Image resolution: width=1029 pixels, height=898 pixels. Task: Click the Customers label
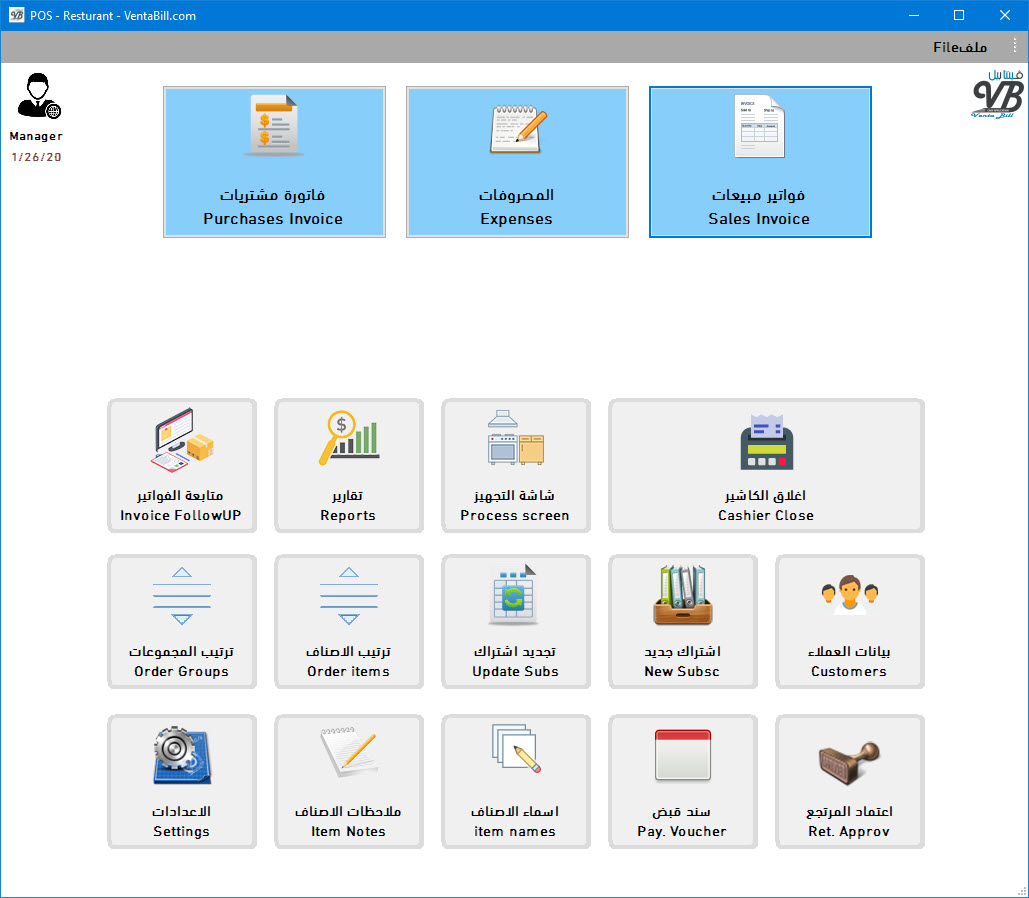pos(849,671)
